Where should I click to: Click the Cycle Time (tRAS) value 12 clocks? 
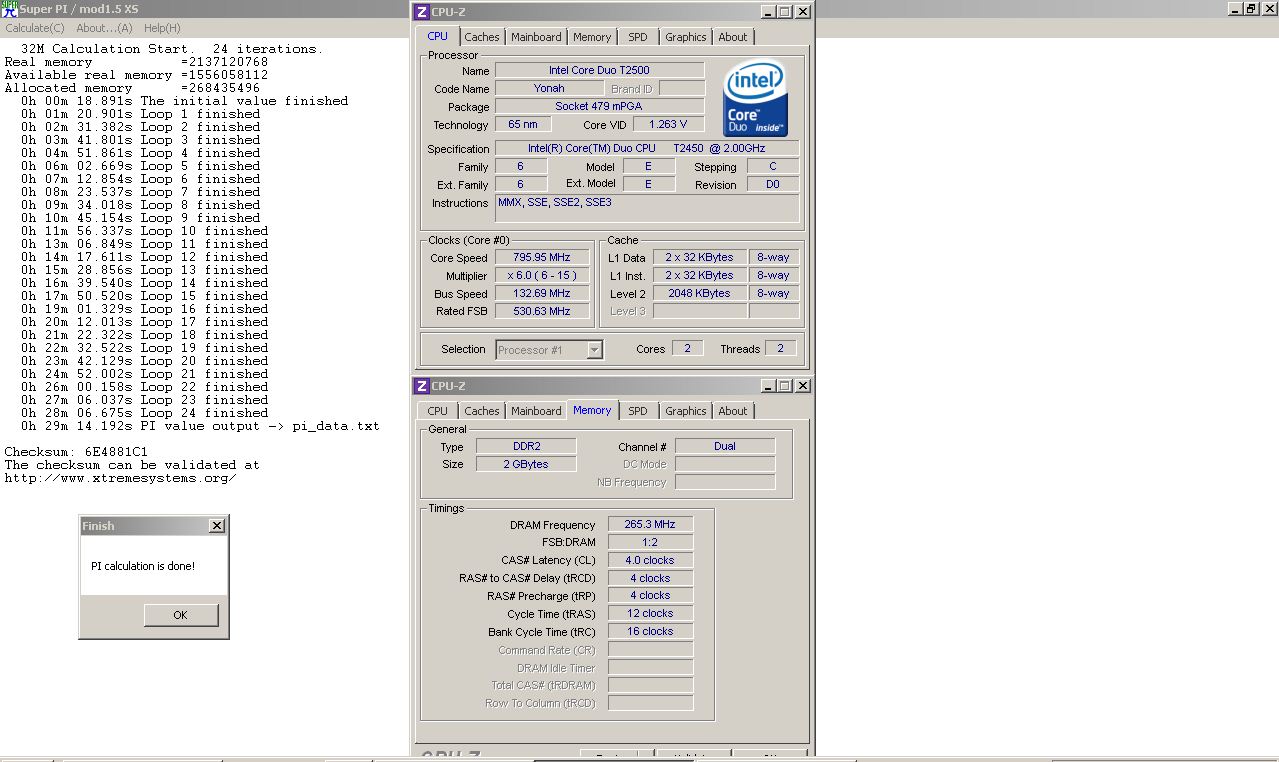click(650, 613)
